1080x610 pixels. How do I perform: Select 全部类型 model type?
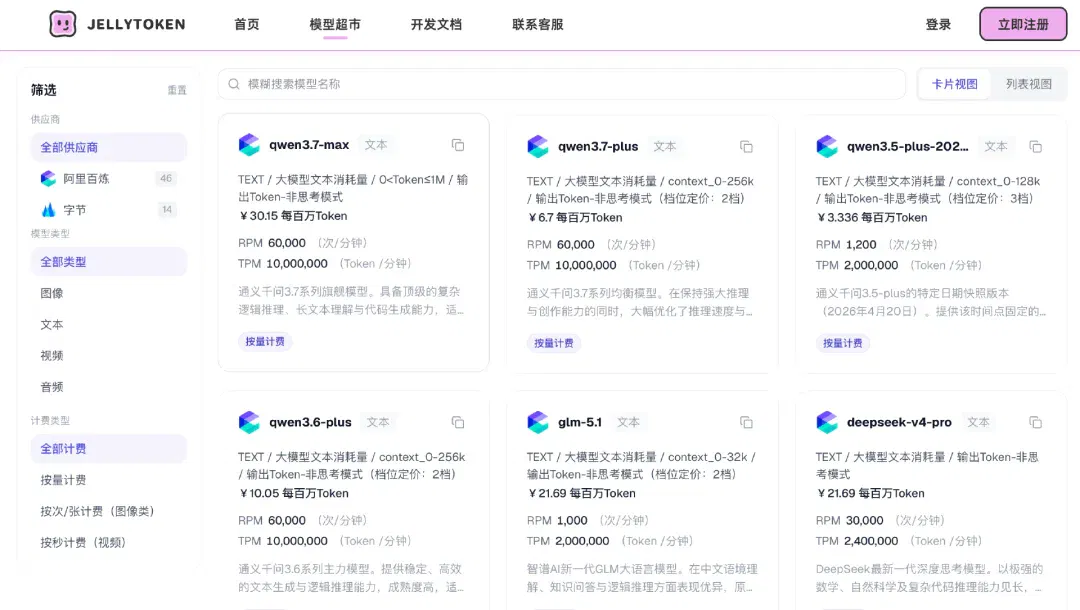click(x=109, y=262)
